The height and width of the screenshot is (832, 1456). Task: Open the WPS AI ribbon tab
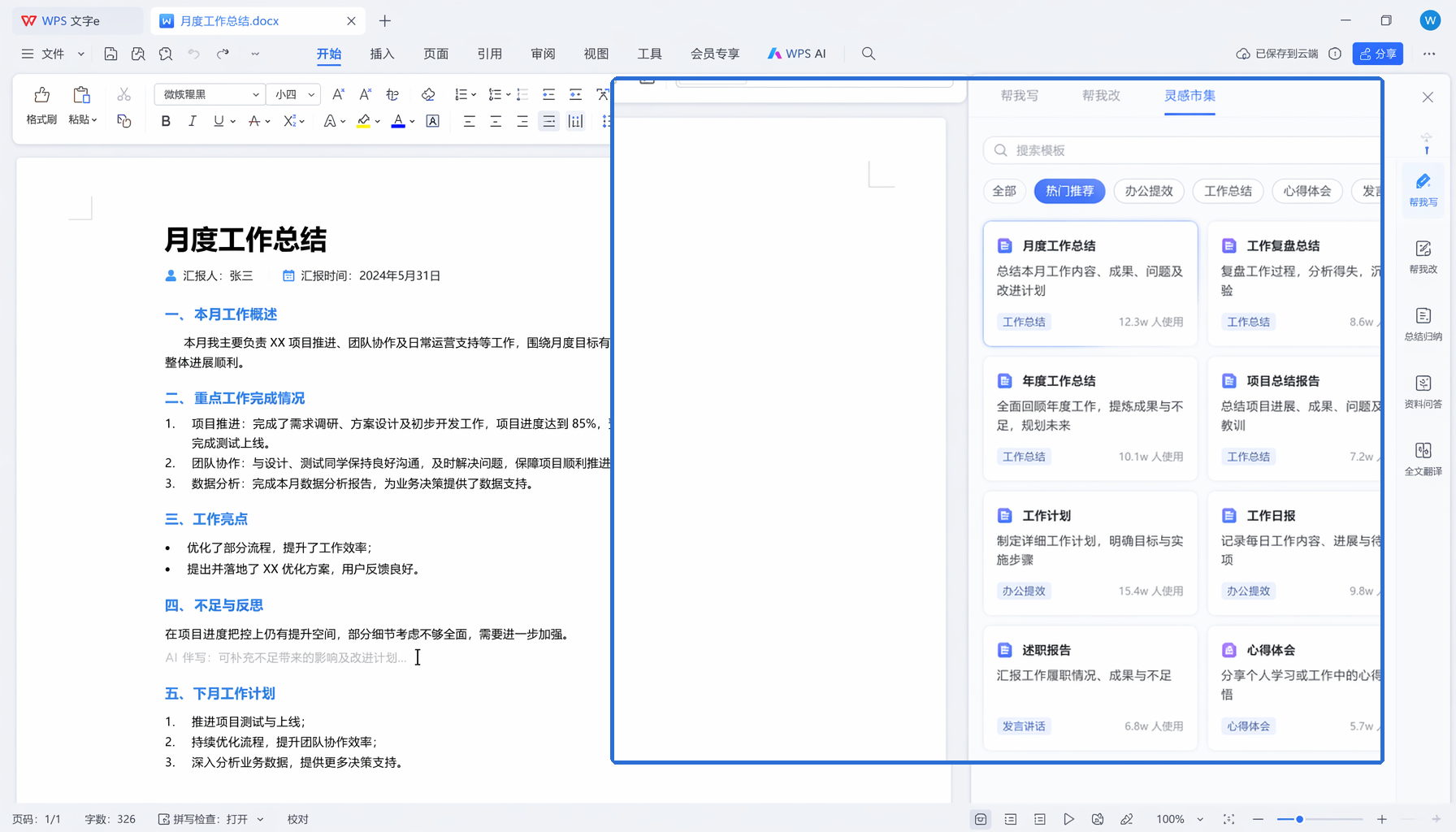point(796,54)
